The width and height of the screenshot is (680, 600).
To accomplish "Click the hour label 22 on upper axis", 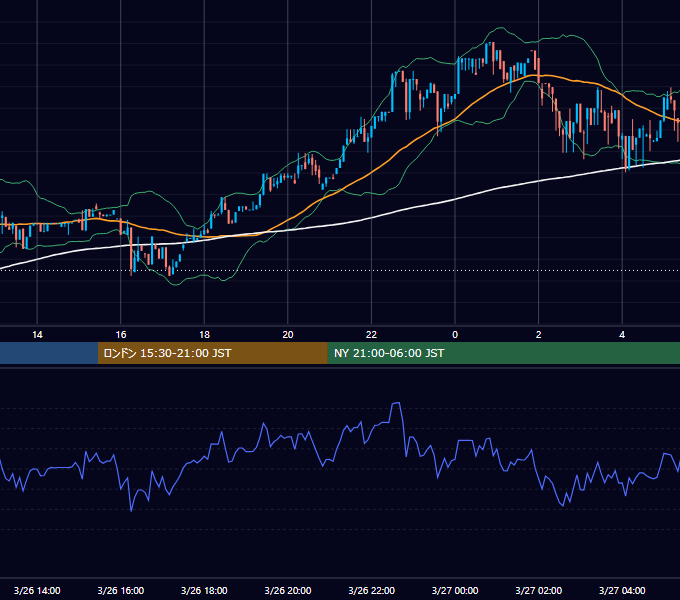I will pos(371,335).
